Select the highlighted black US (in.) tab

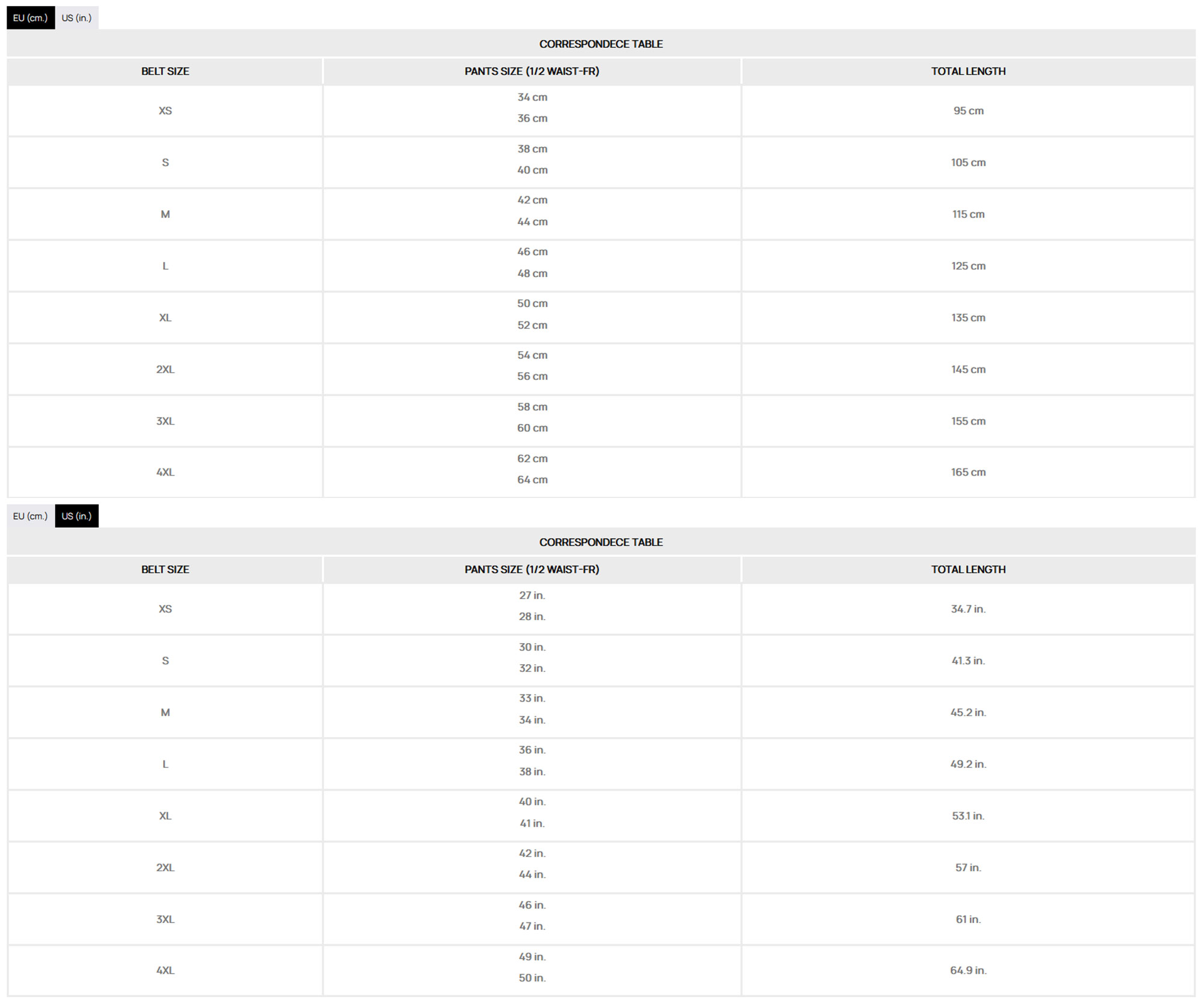(x=76, y=516)
